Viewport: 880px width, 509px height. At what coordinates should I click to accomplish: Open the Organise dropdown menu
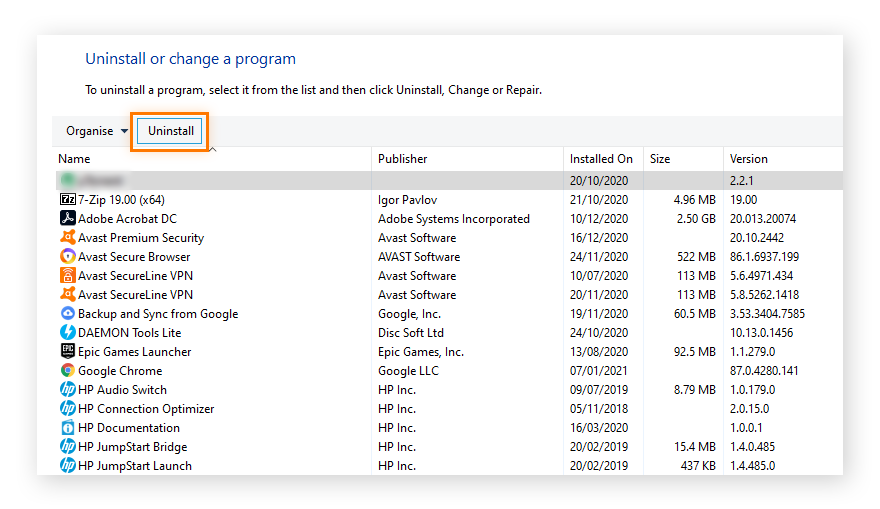tap(97, 131)
